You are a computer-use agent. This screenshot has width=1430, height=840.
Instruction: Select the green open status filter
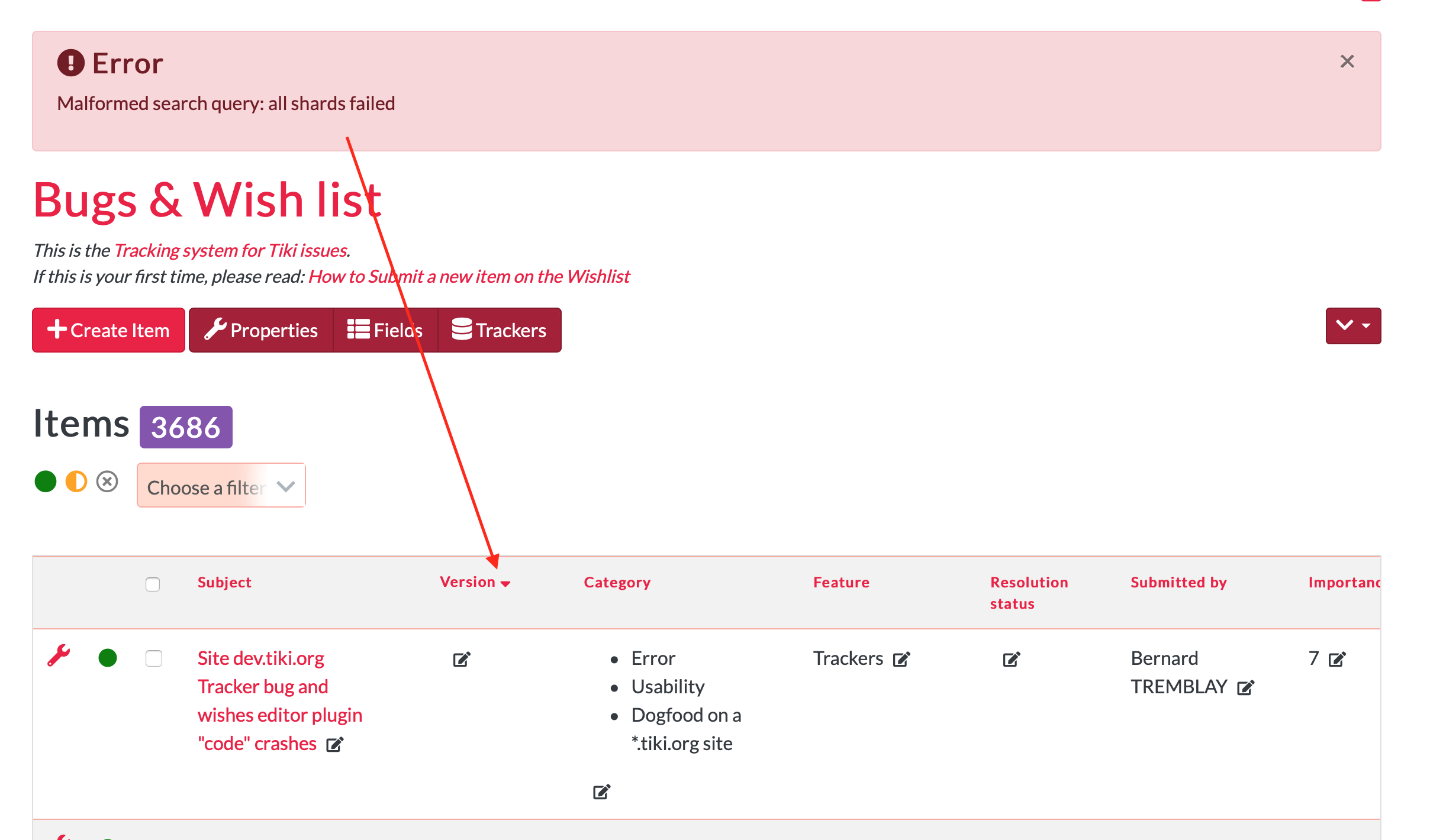point(46,482)
